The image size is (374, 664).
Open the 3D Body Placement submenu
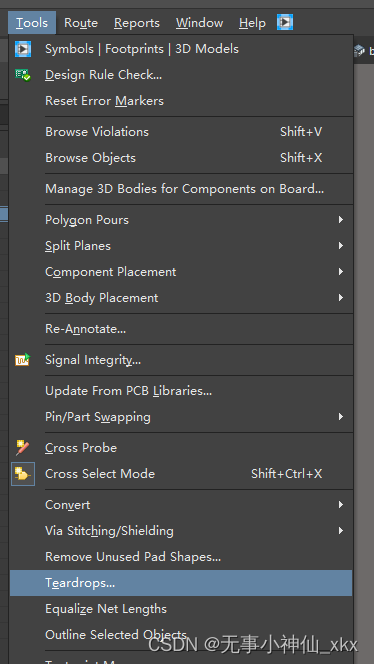181,298
